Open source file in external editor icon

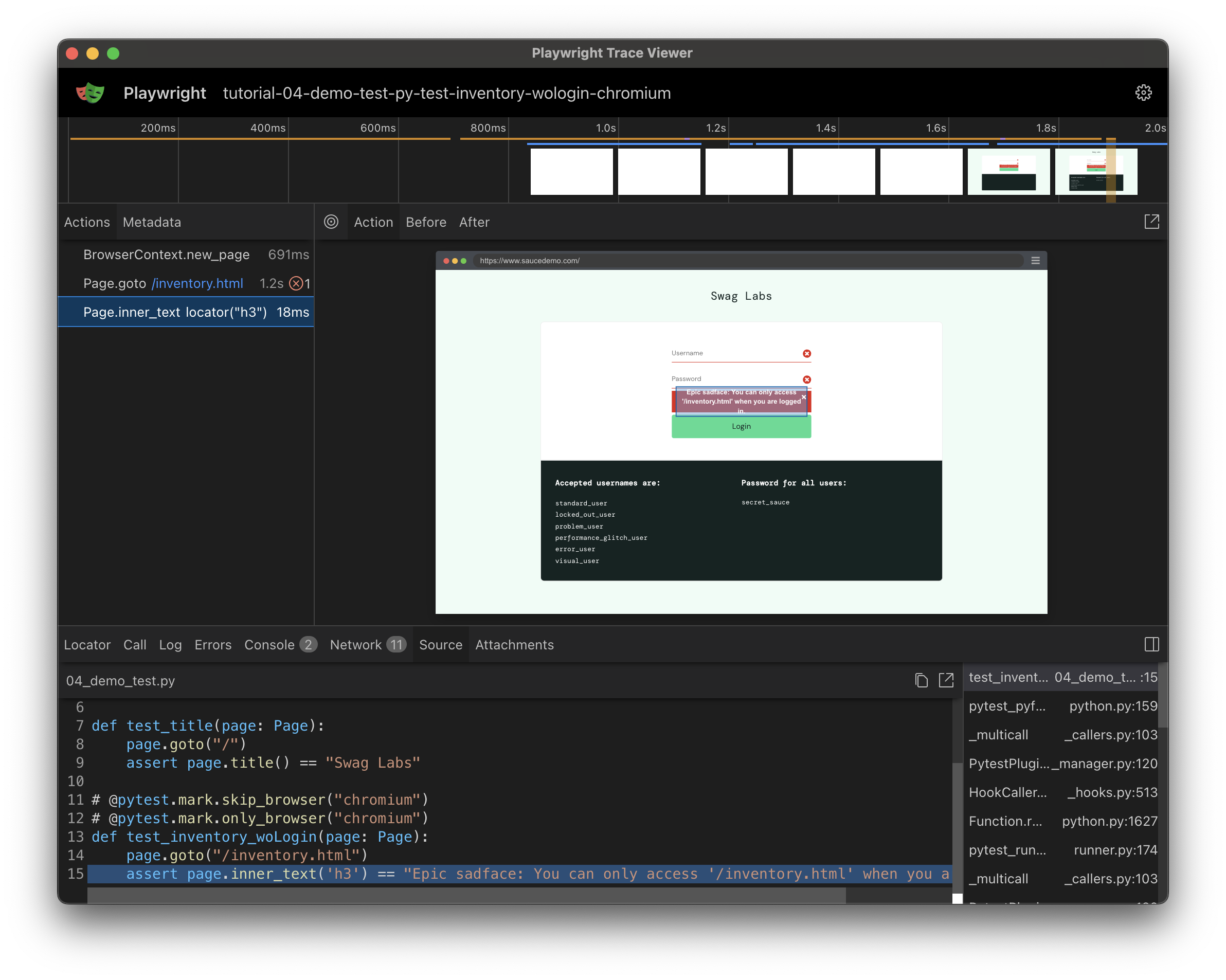click(946, 680)
